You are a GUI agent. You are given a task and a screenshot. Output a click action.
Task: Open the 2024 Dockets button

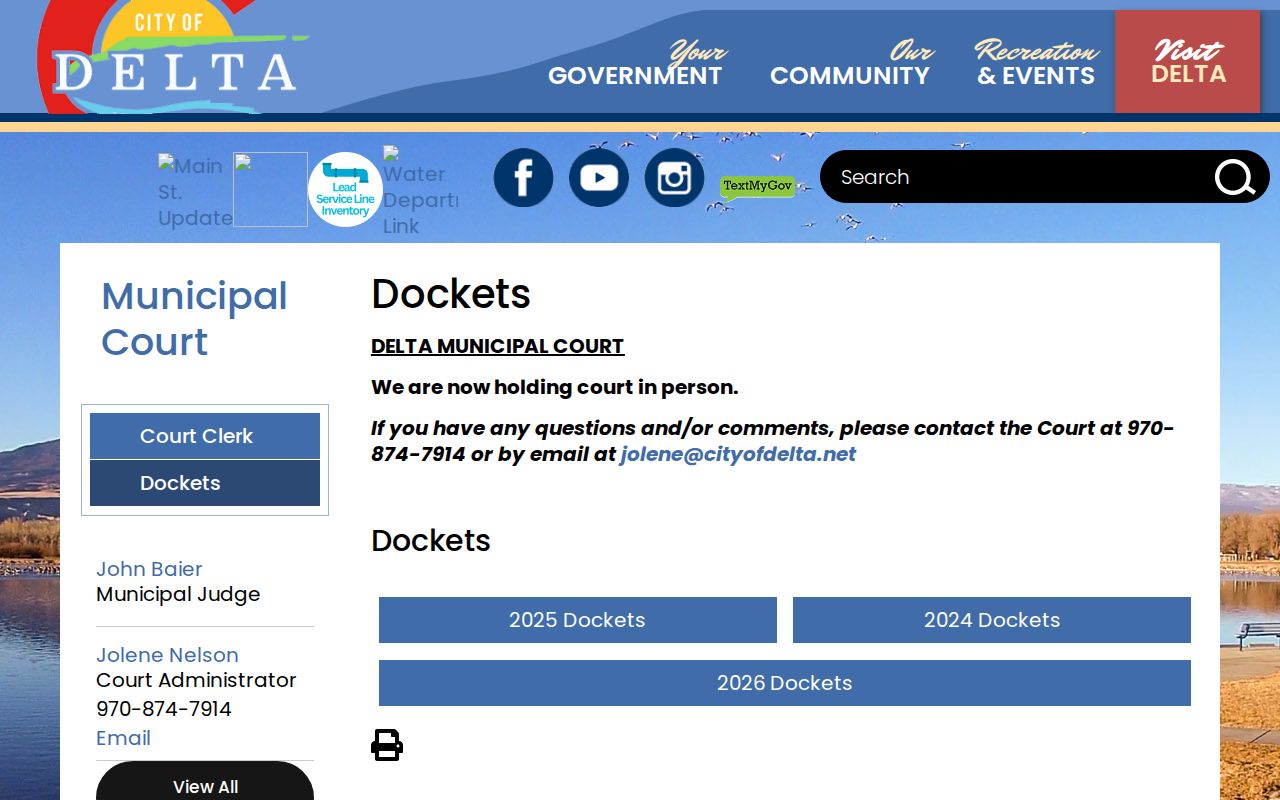pyautogui.click(x=992, y=620)
